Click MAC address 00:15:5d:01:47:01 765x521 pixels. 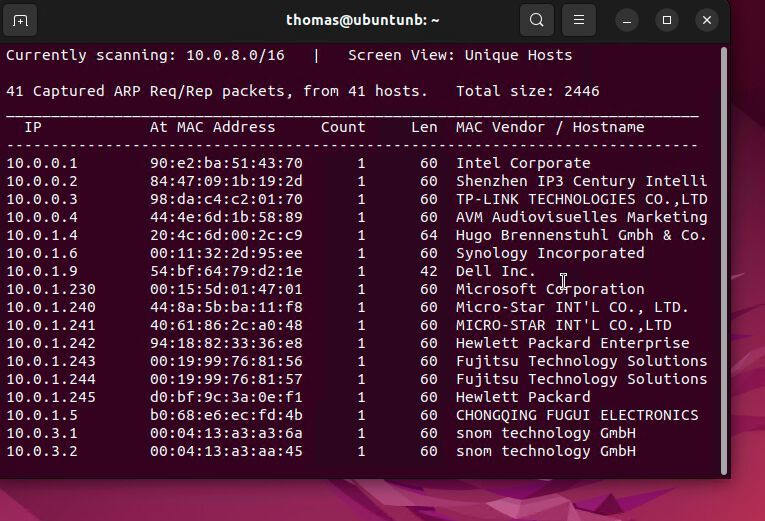coord(226,289)
